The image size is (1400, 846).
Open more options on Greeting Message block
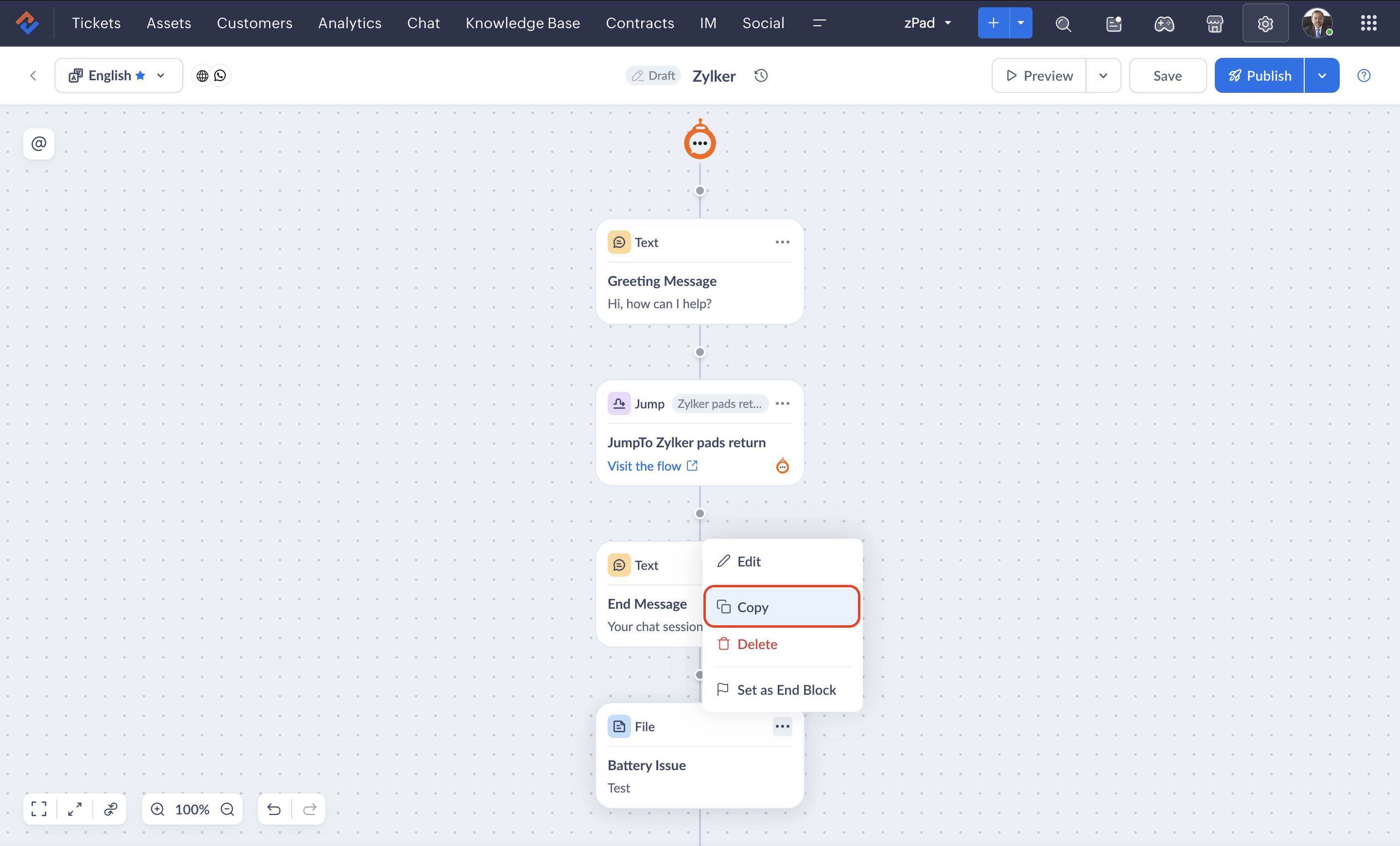pyautogui.click(x=782, y=242)
